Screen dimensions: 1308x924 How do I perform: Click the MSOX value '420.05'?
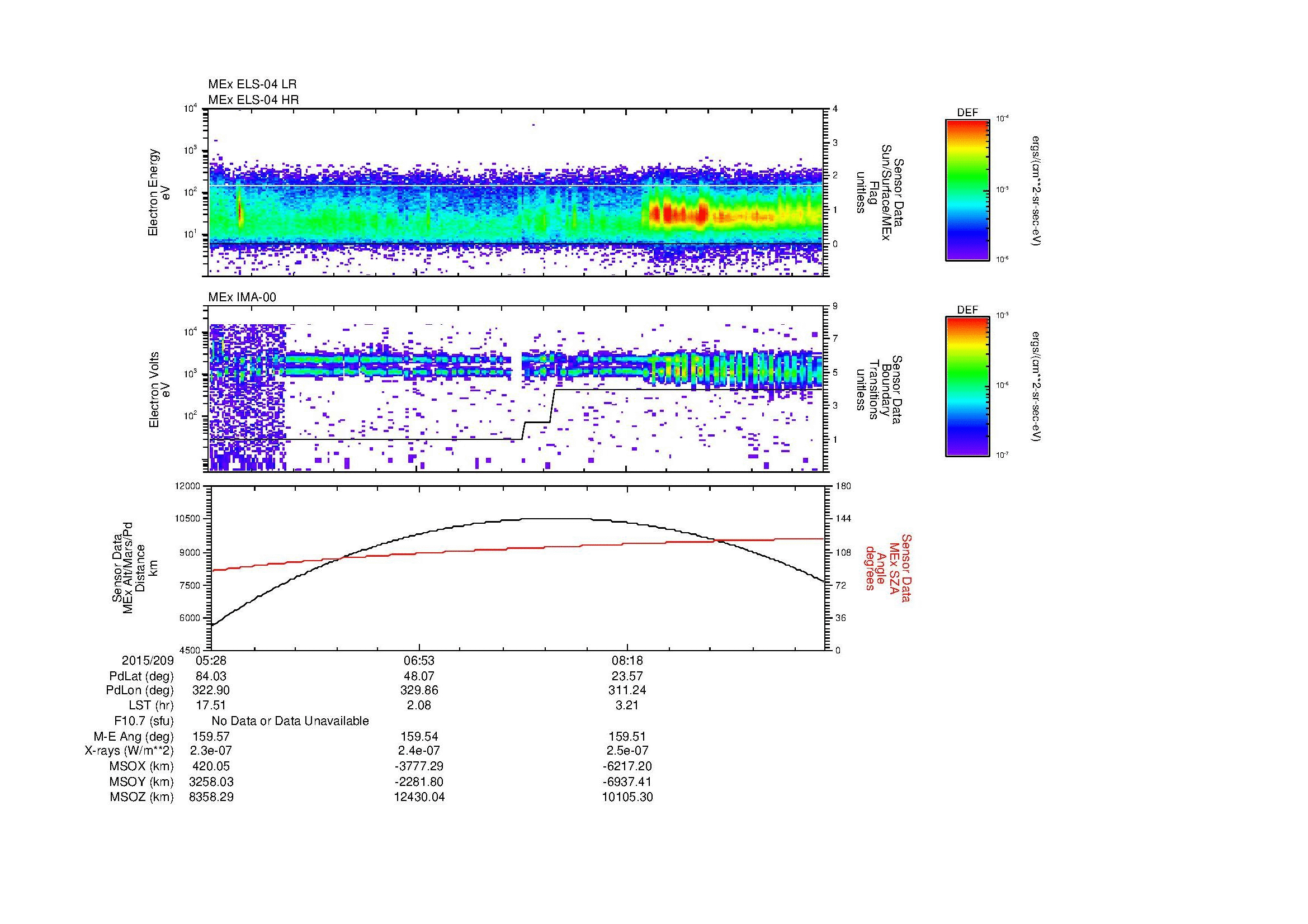(211, 766)
